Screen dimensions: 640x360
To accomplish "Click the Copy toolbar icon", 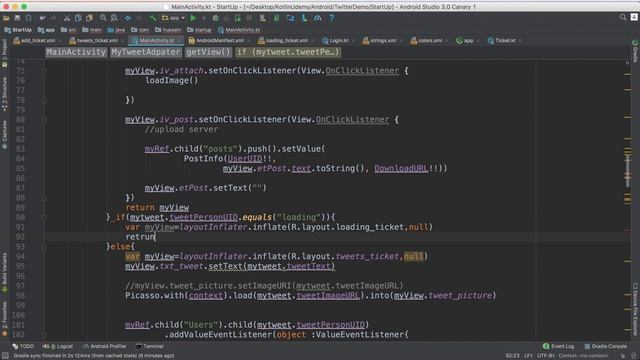I will pos(78,18).
